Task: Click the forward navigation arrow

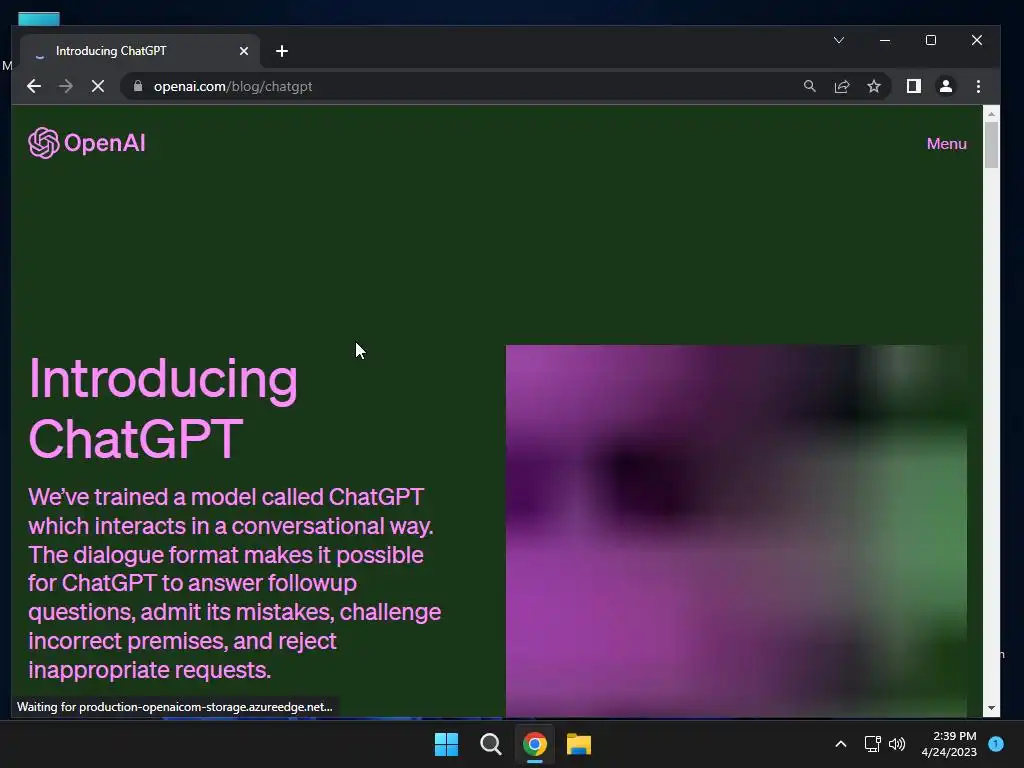Action: (66, 86)
